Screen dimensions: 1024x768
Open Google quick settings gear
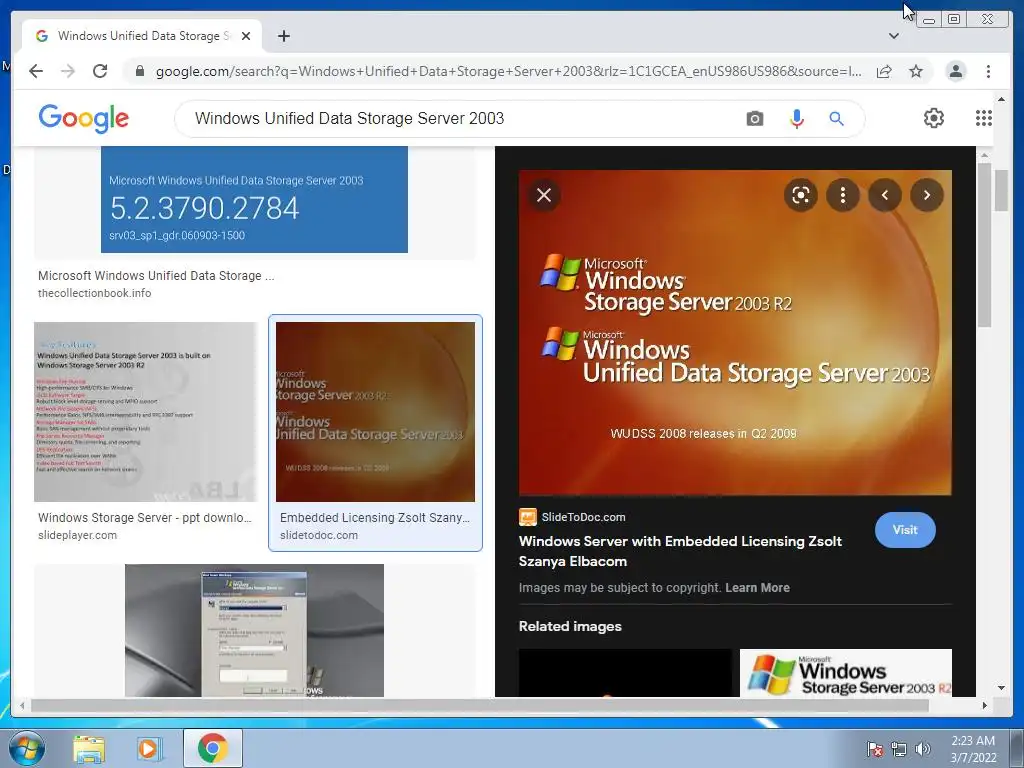[x=933, y=118]
